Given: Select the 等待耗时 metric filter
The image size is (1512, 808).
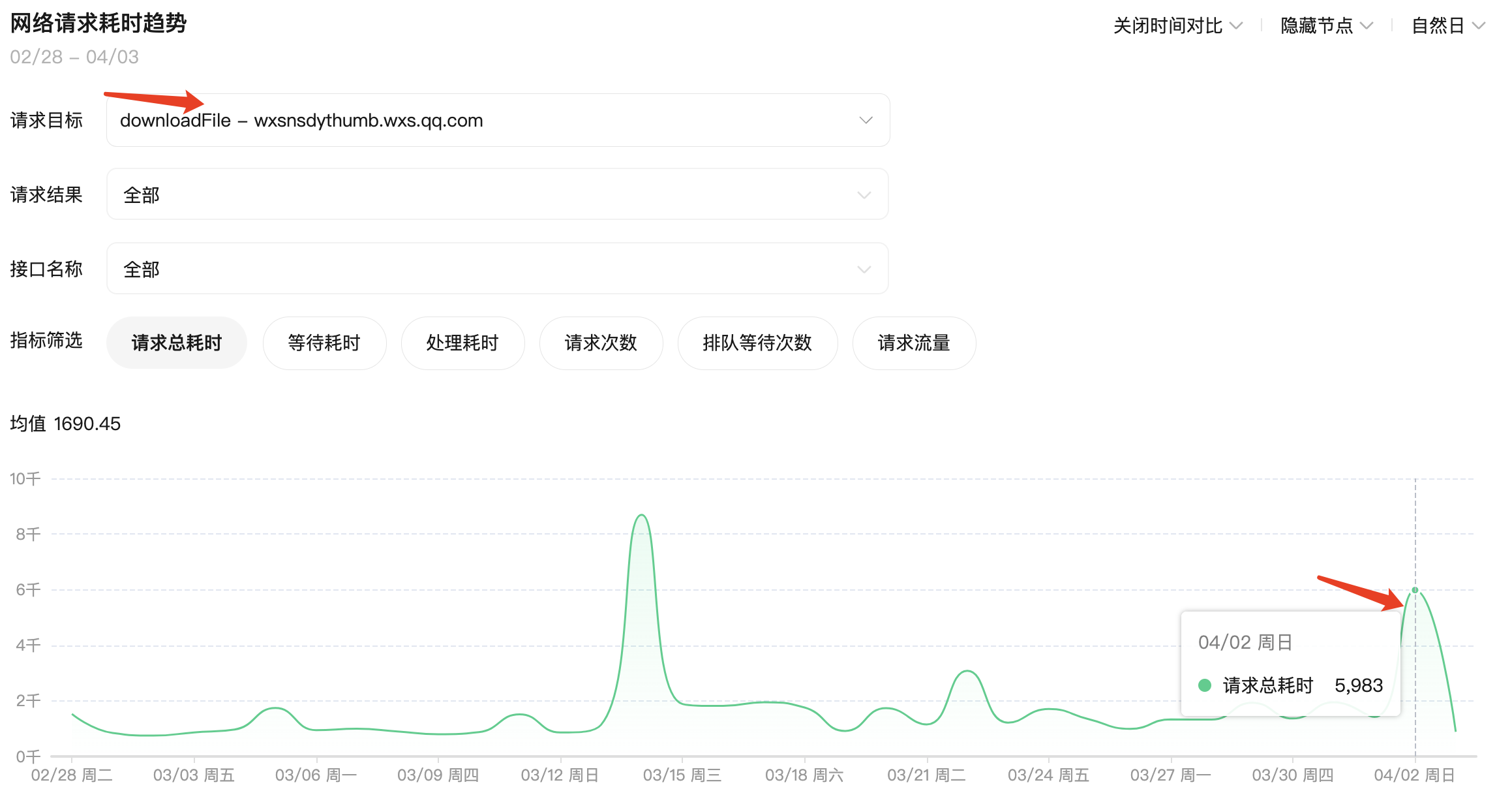Looking at the screenshot, I should click(x=324, y=343).
